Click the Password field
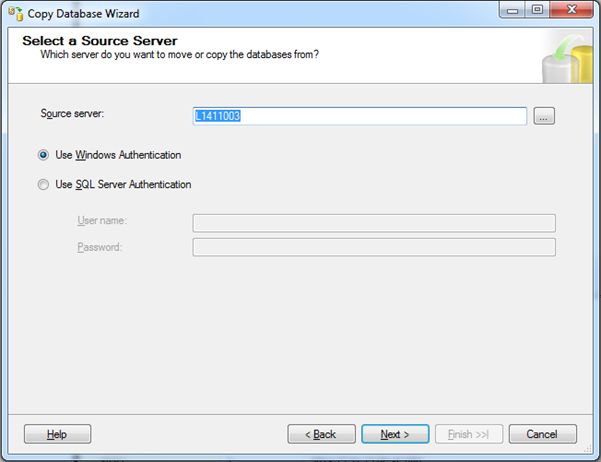 tap(373, 247)
